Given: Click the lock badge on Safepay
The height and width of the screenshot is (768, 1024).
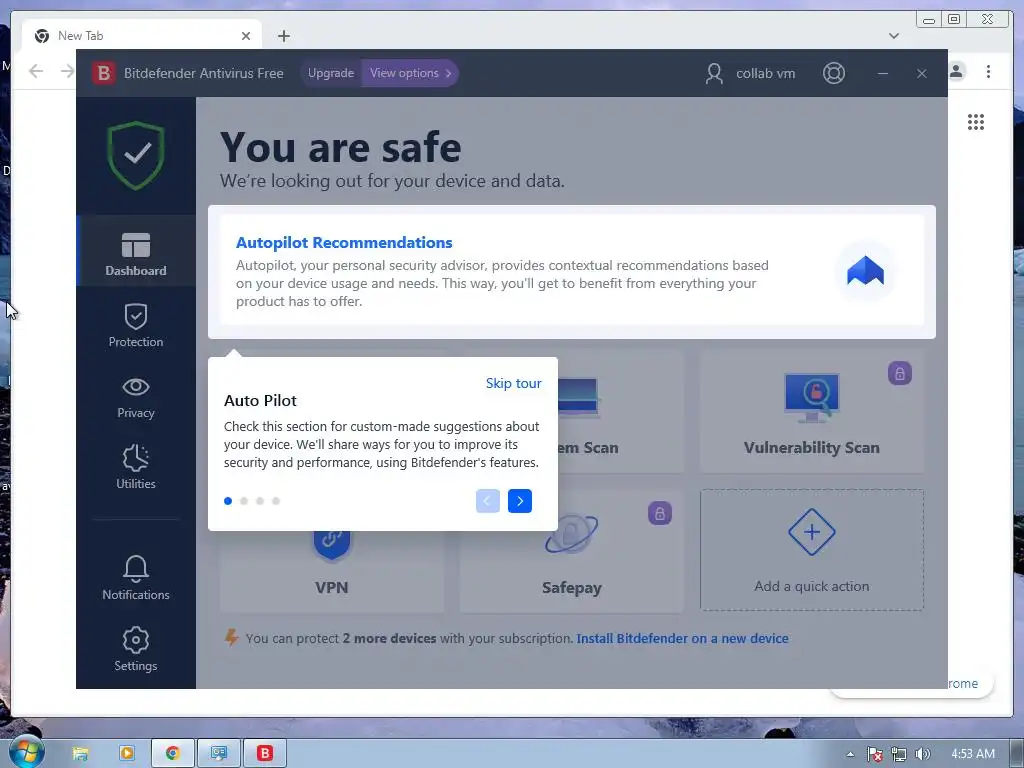Looking at the screenshot, I should click(660, 513).
